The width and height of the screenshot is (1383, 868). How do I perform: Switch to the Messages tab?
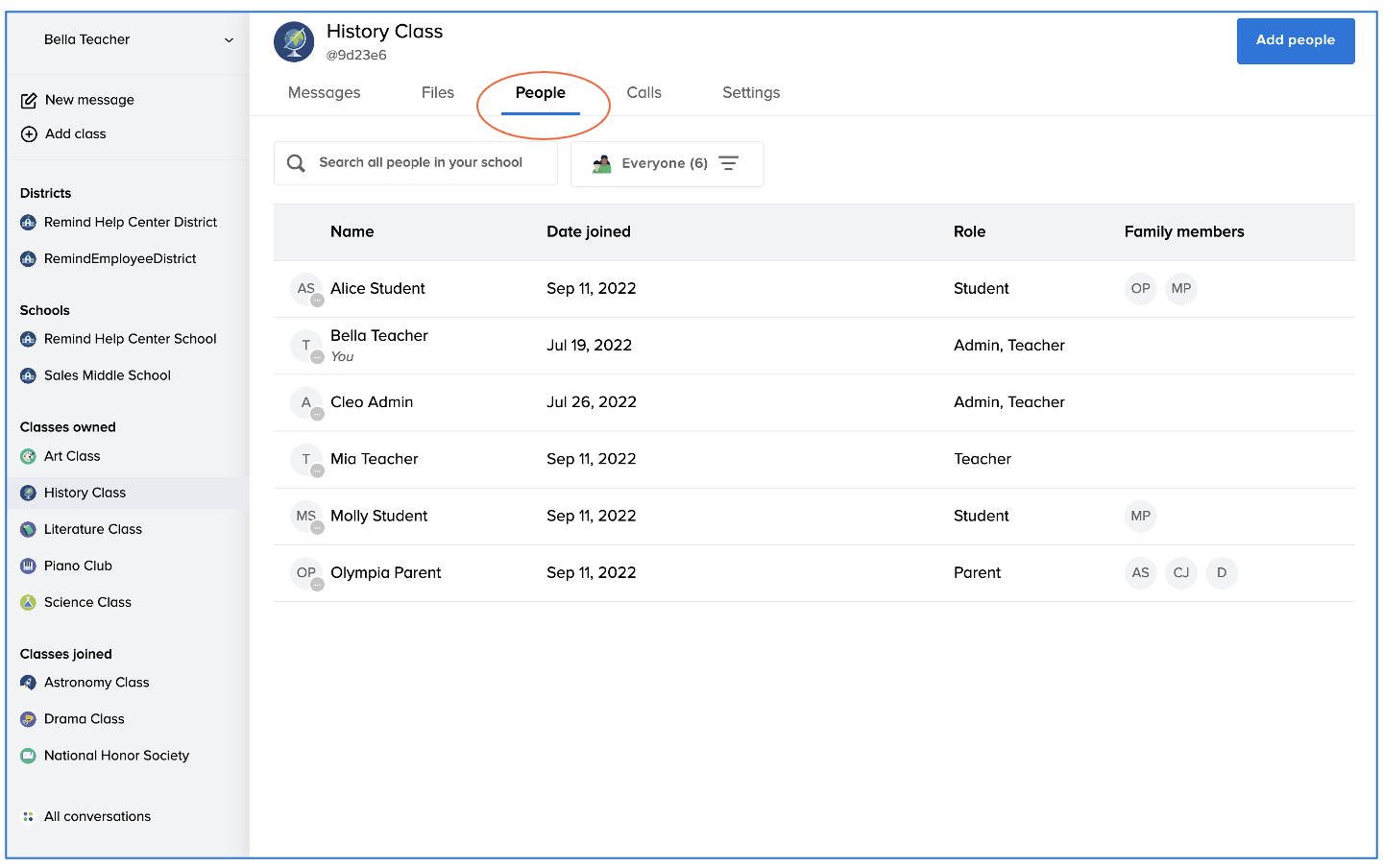325,93
